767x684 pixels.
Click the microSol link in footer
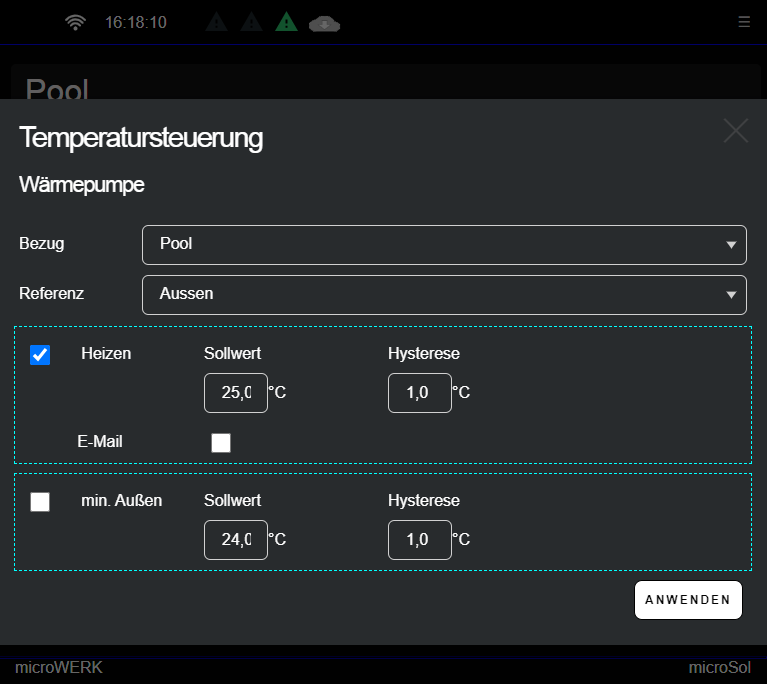click(x=720, y=667)
